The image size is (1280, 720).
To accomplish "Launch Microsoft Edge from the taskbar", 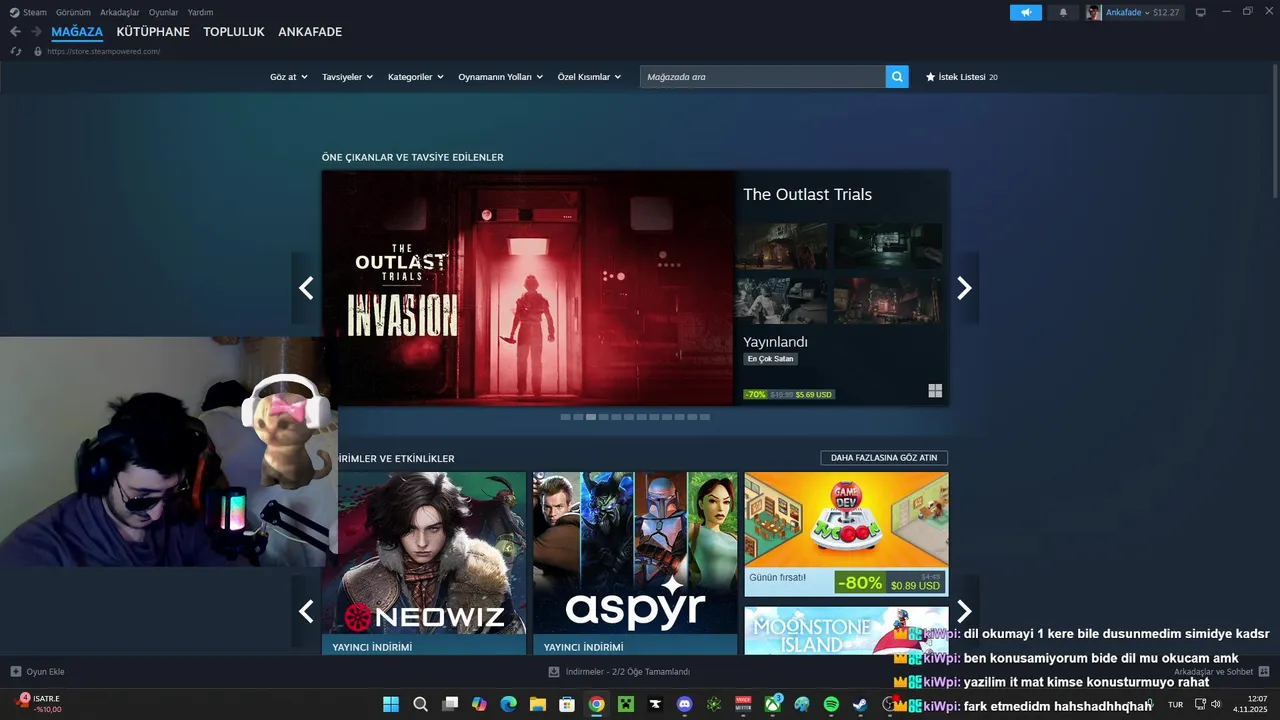I will coord(508,704).
